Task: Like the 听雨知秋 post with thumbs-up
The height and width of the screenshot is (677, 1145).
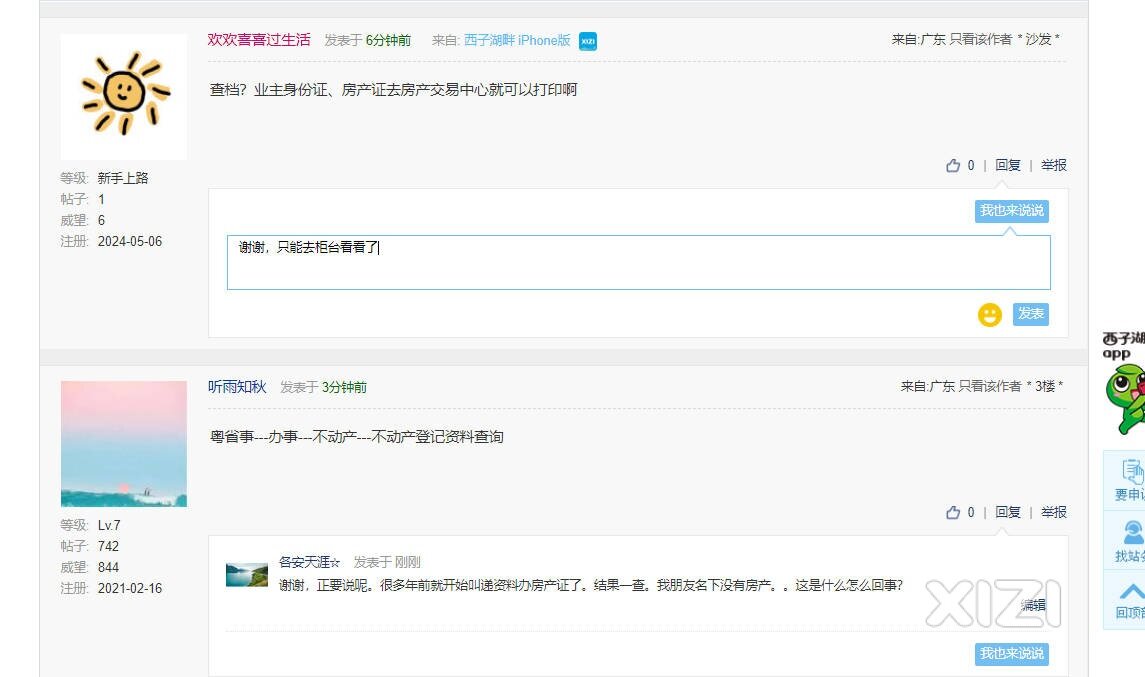Action: click(953, 513)
